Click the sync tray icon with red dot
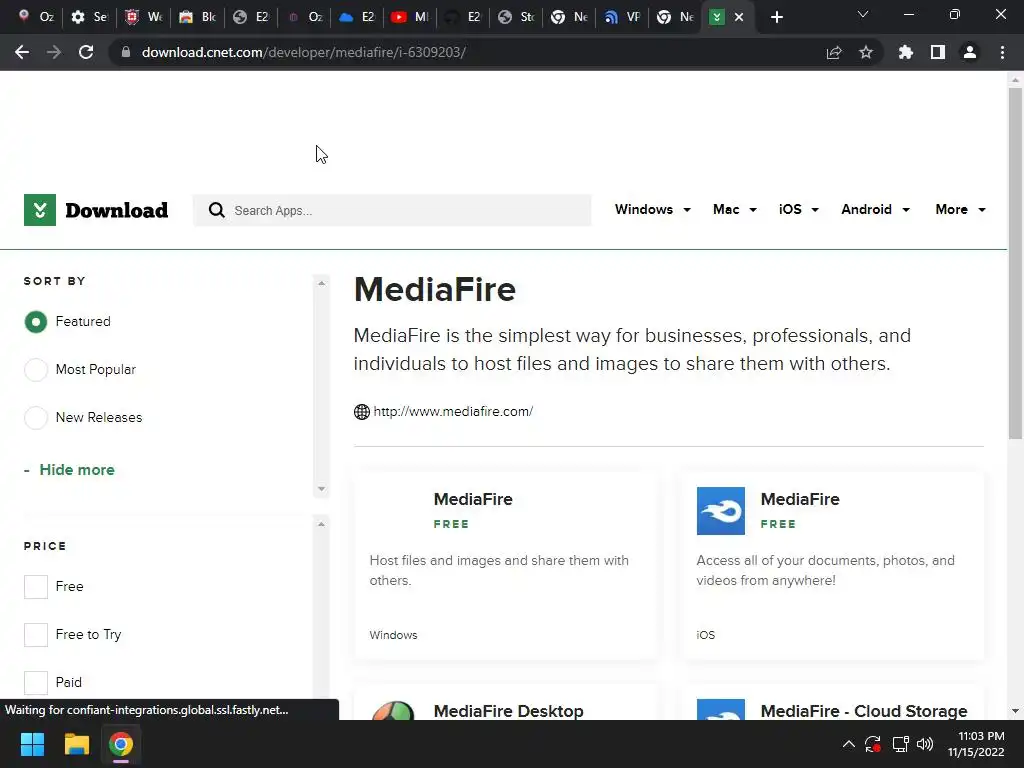 click(x=873, y=744)
